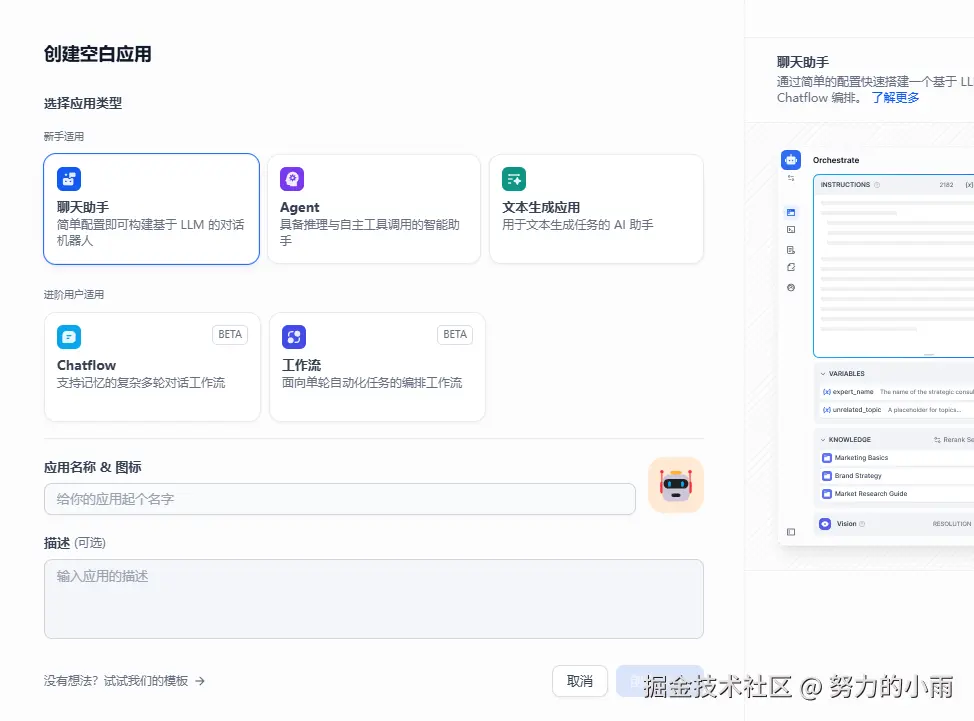Select the 文本生成应用 app type card
The width and height of the screenshot is (974, 721).
(x=596, y=209)
